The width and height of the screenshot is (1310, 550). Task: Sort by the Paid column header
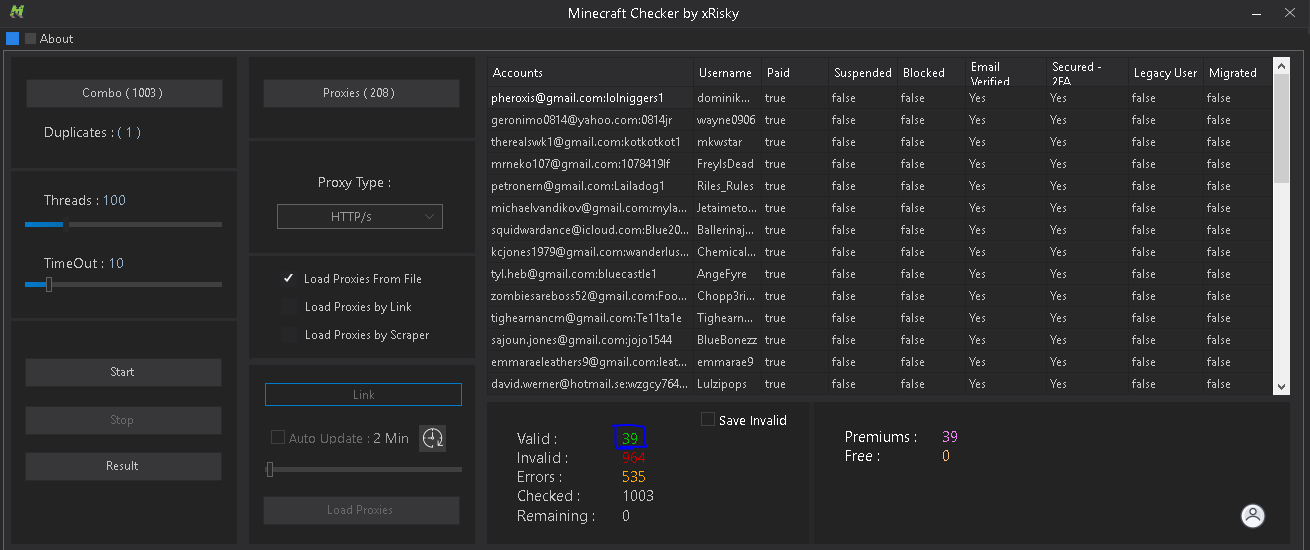[795, 73]
